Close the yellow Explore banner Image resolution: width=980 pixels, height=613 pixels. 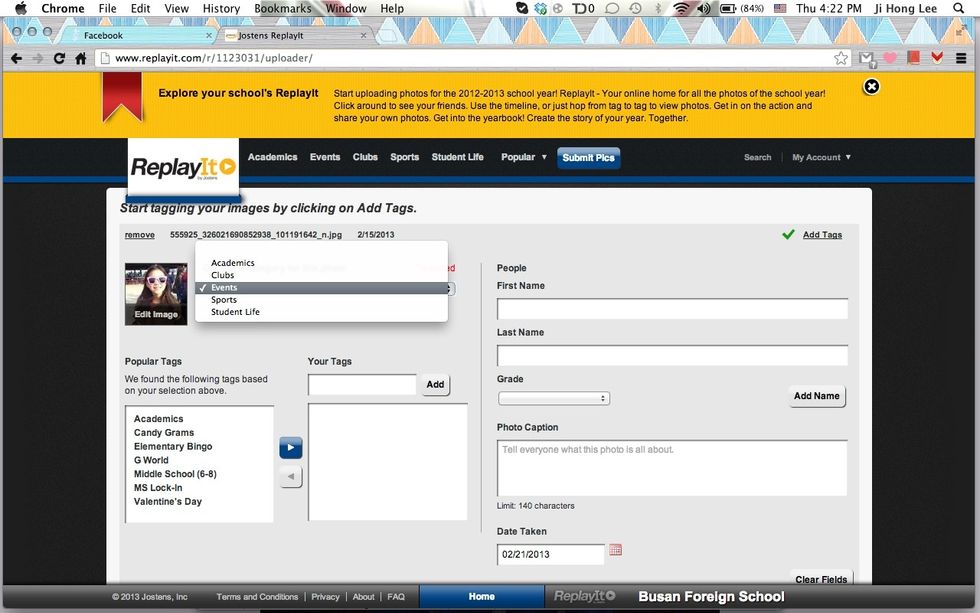871,87
